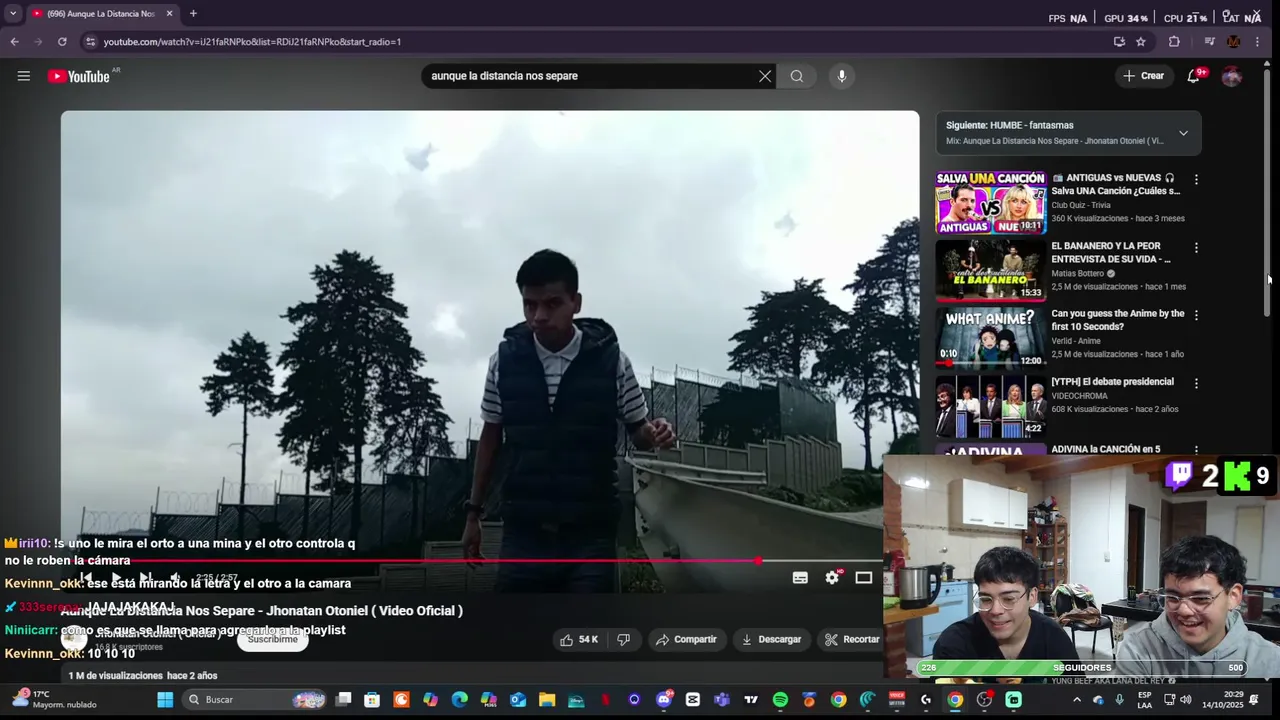The height and width of the screenshot is (720, 1280).
Task: Open Club Quiz - Trivia channel name
Action: coord(1081,205)
